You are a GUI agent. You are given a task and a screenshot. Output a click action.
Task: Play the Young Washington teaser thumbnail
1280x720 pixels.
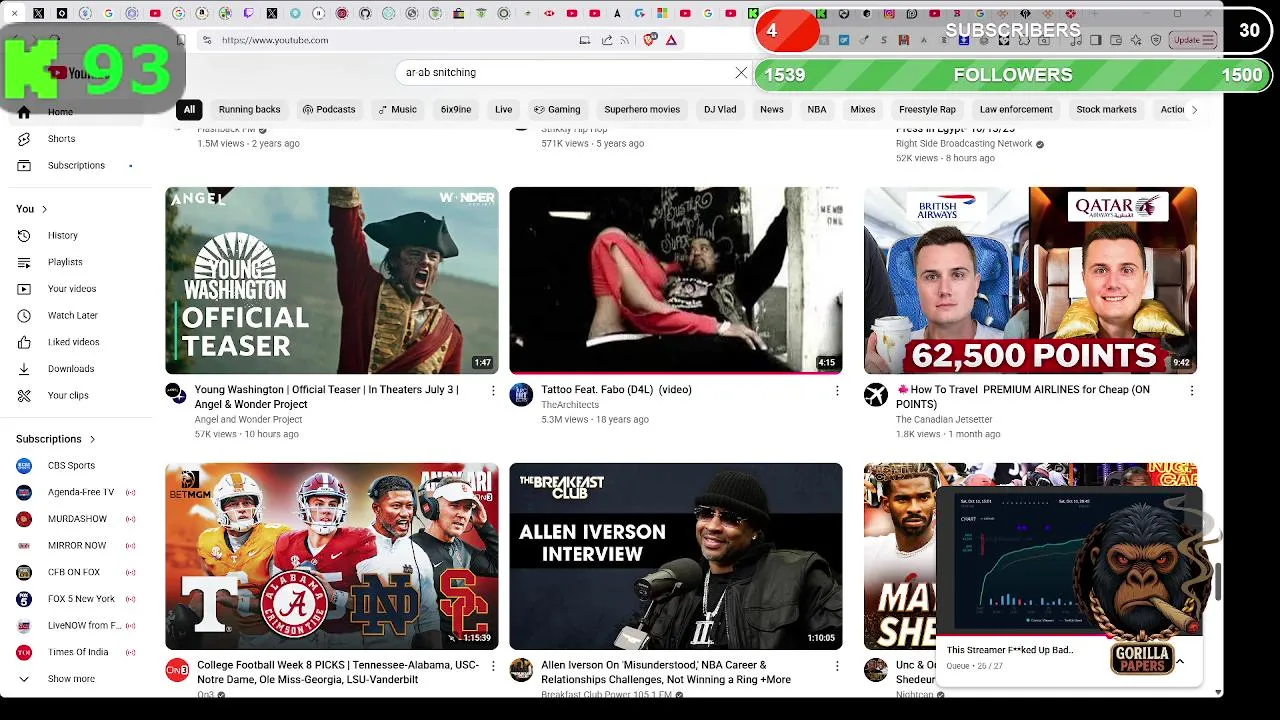click(x=332, y=280)
